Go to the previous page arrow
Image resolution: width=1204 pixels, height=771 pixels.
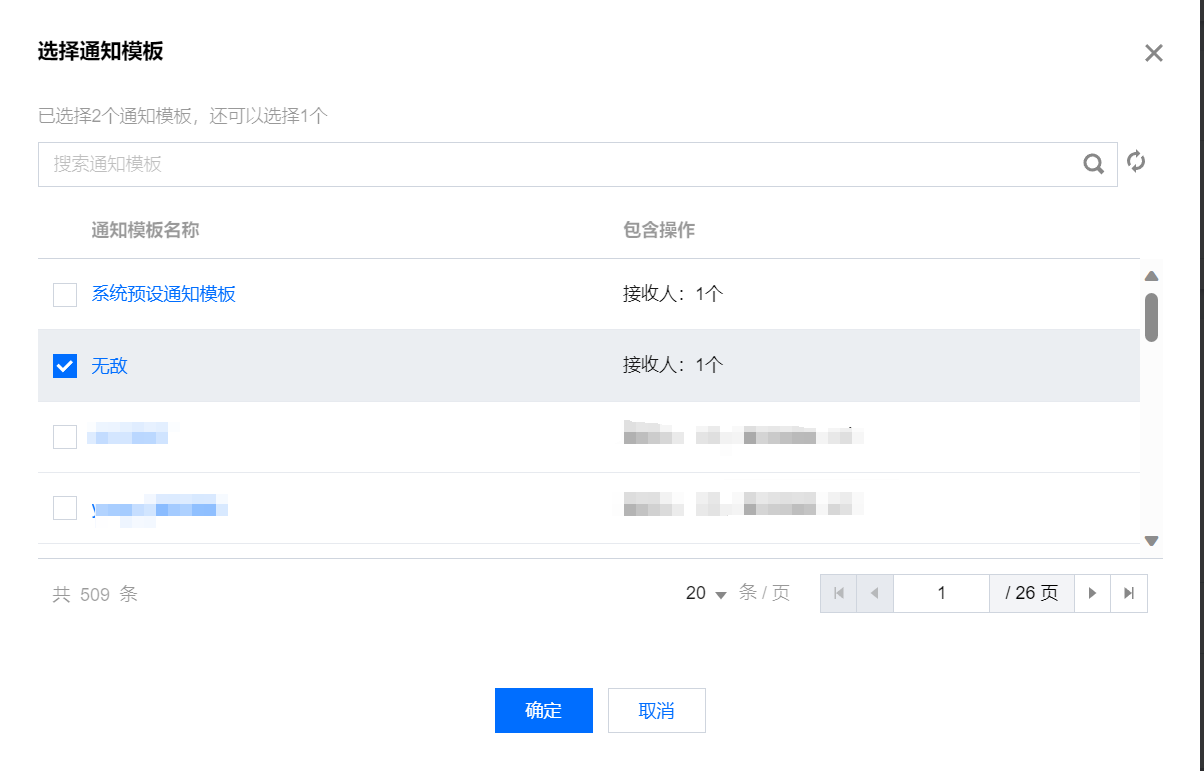coord(875,593)
